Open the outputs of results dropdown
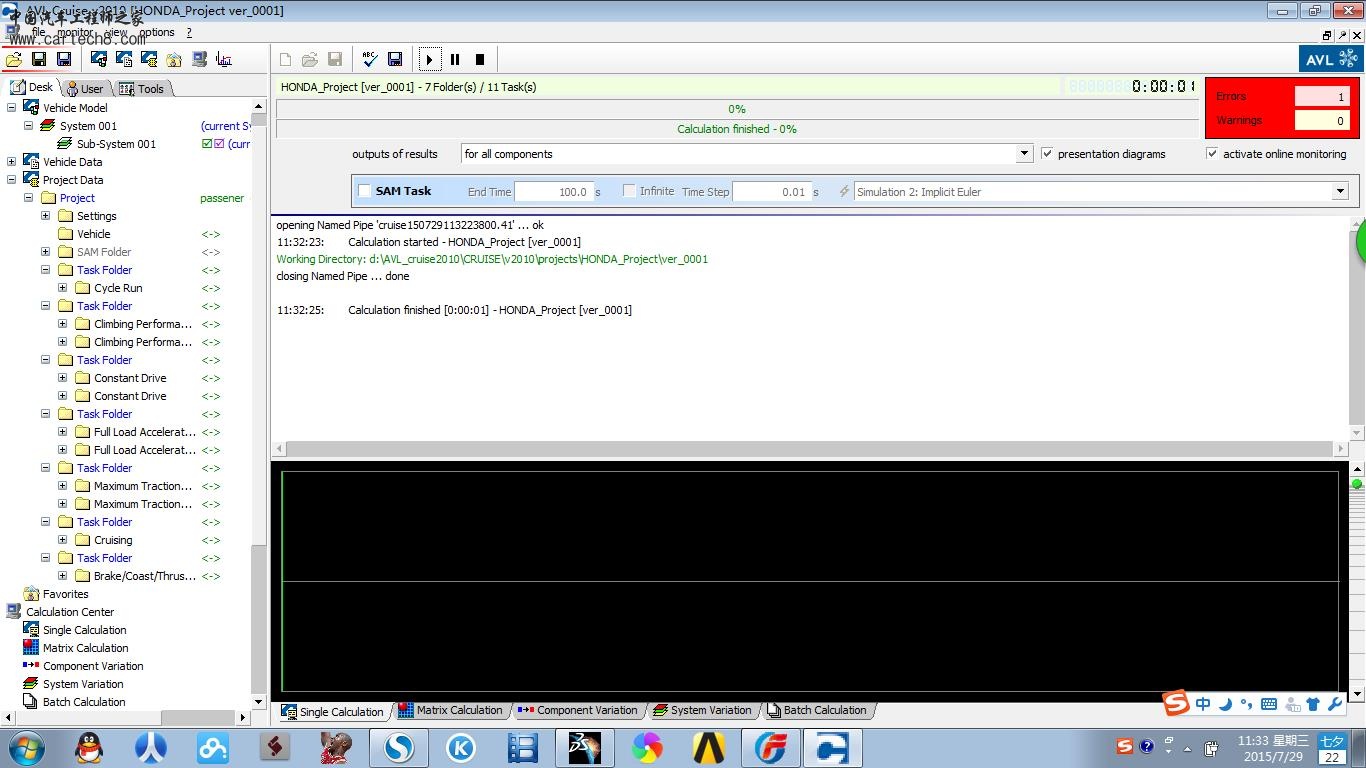Viewport: 1366px width, 768px height. click(x=1024, y=154)
